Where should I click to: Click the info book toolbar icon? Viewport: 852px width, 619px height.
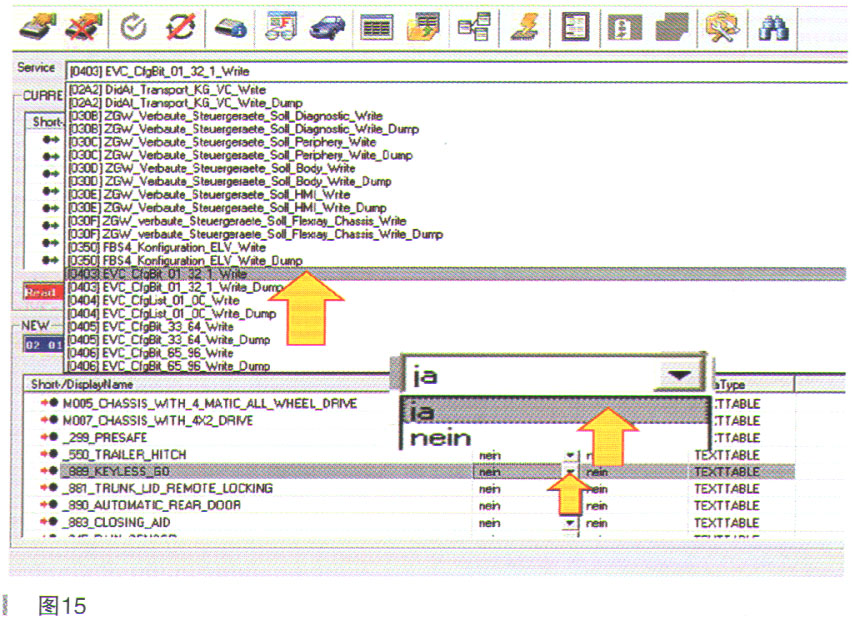(625, 27)
